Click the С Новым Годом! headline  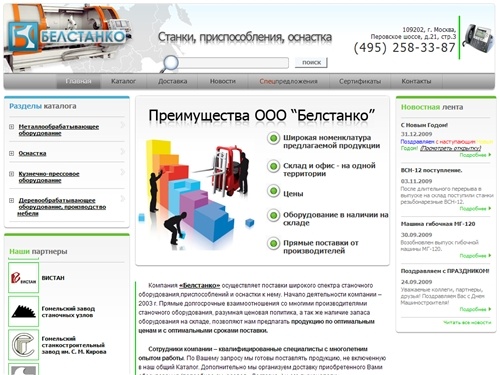click(424, 125)
